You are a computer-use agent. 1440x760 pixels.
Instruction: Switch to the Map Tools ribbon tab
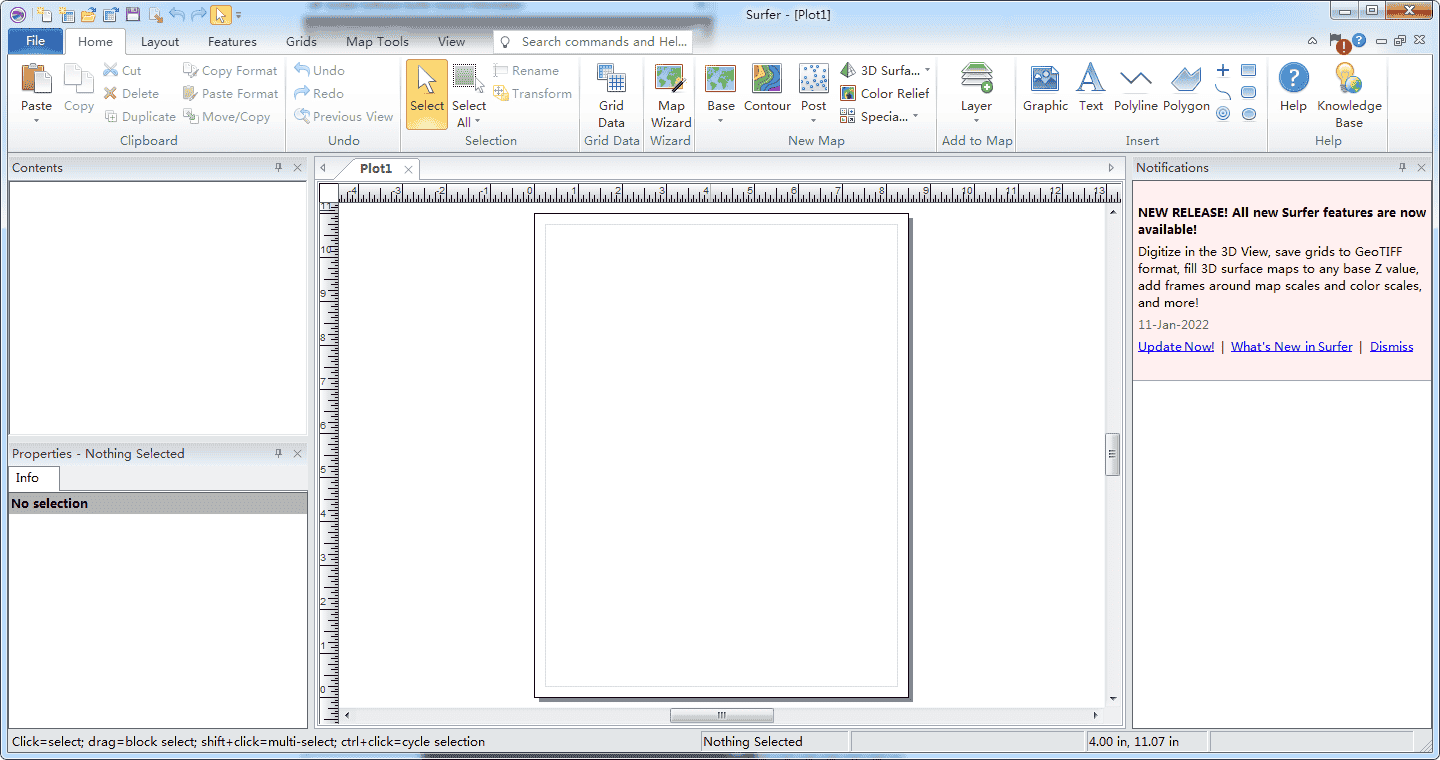tap(377, 42)
